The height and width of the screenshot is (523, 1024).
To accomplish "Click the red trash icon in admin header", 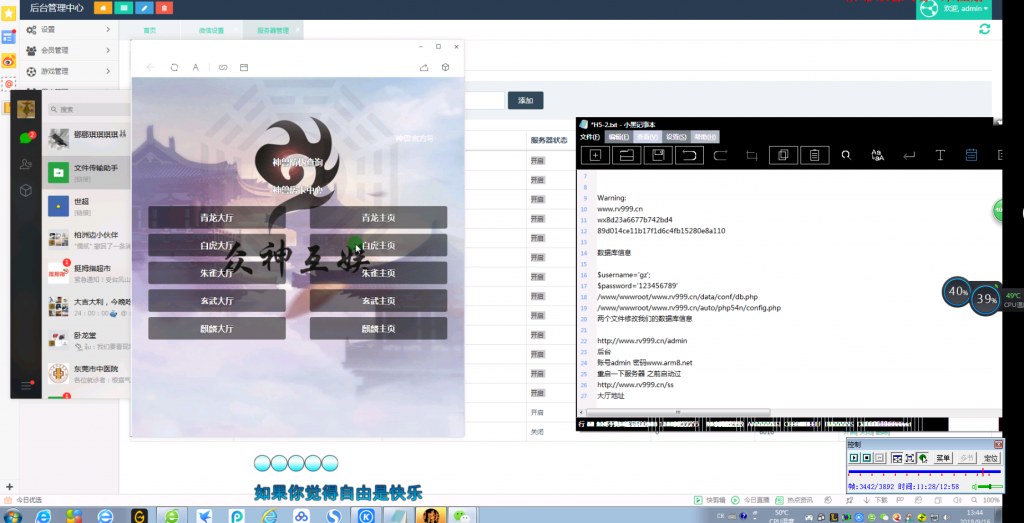I will point(164,8).
